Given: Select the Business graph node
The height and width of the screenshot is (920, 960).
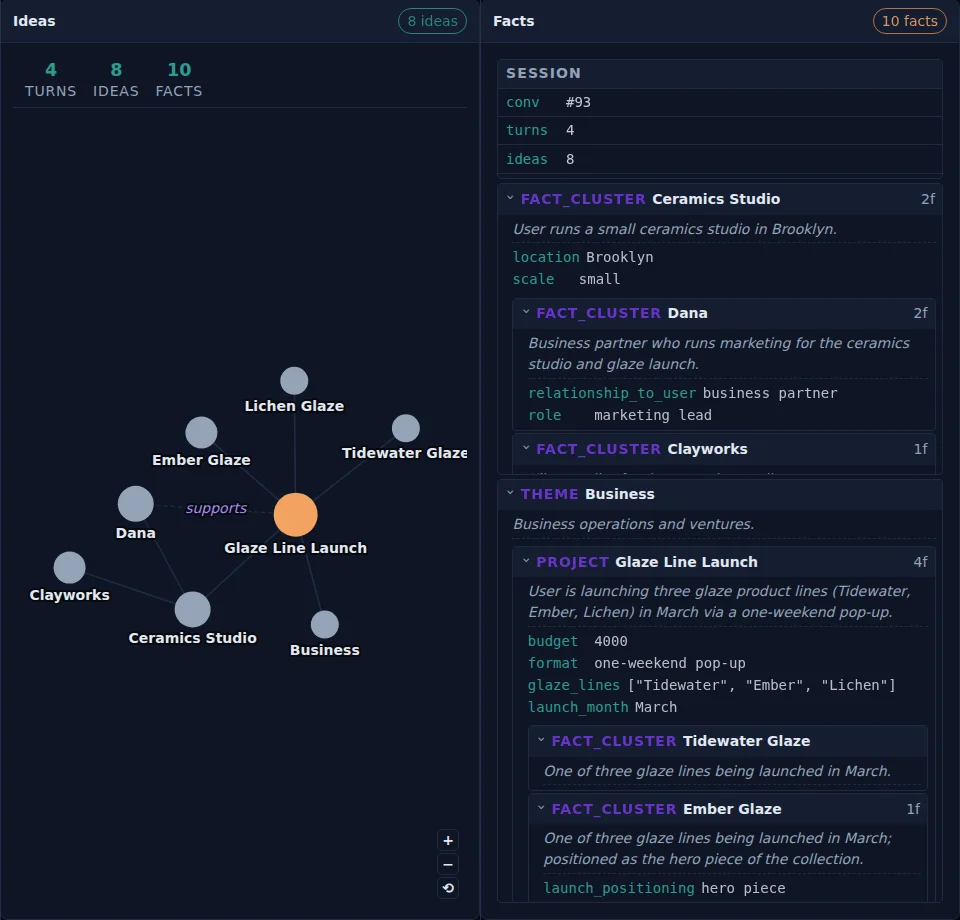Looking at the screenshot, I should tap(324, 624).
